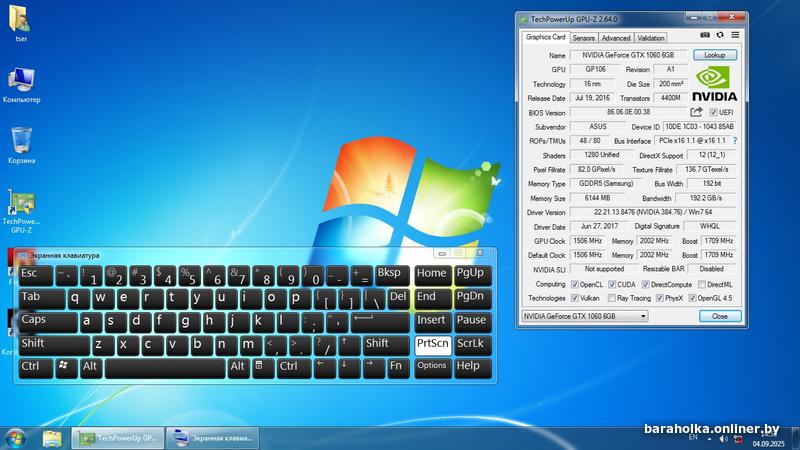Click the GPU-Z screenshot camera icon
The image size is (800, 450).
(x=705, y=35)
